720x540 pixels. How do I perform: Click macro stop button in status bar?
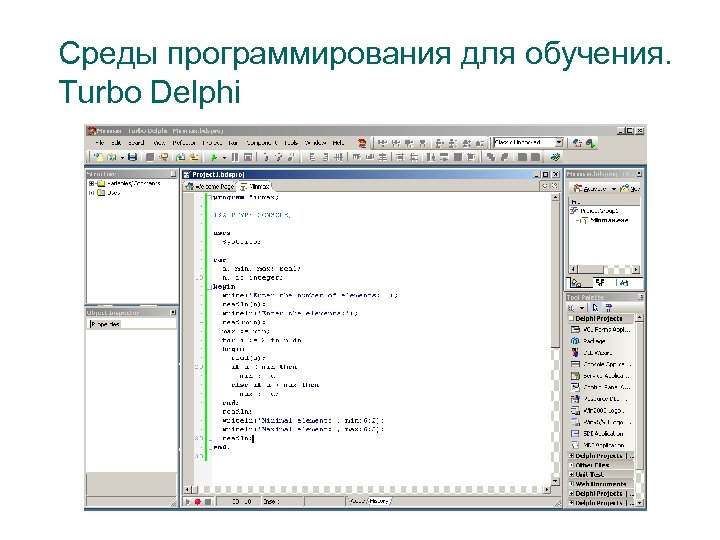point(208,502)
